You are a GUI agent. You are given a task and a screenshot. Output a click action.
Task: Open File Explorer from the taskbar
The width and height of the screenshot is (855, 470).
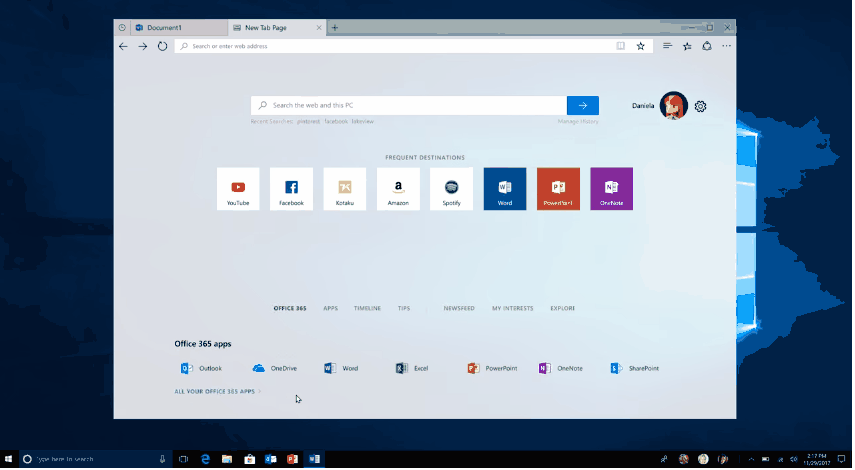pos(227,459)
